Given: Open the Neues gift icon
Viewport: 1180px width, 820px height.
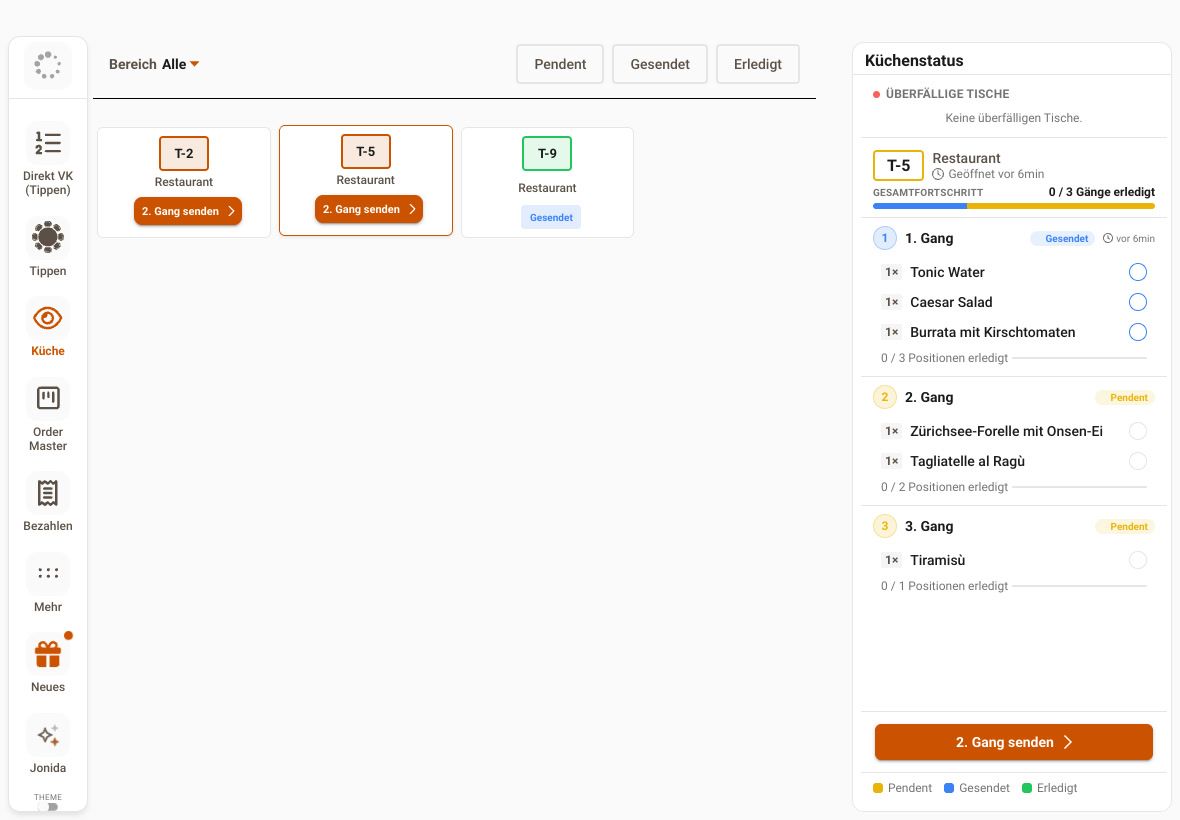Looking at the screenshot, I should pos(47,654).
